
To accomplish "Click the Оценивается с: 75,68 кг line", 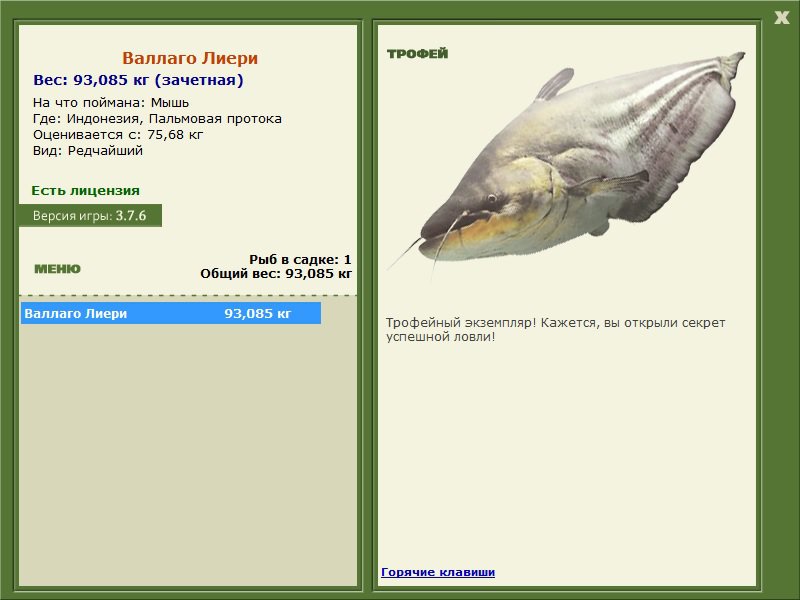I will (x=118, y=135).
